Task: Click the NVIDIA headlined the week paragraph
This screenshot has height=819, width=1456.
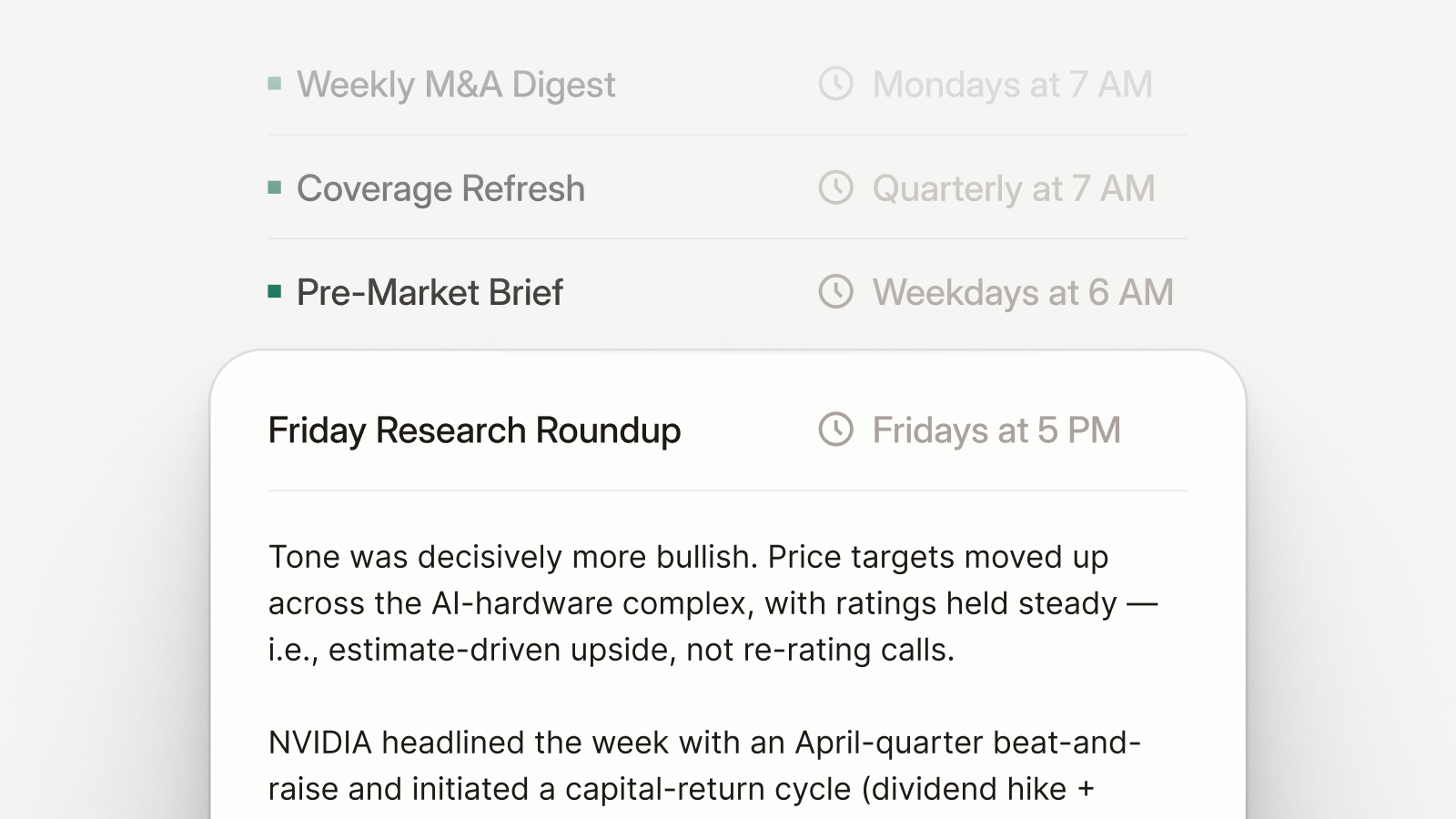Action: (705, 765)
